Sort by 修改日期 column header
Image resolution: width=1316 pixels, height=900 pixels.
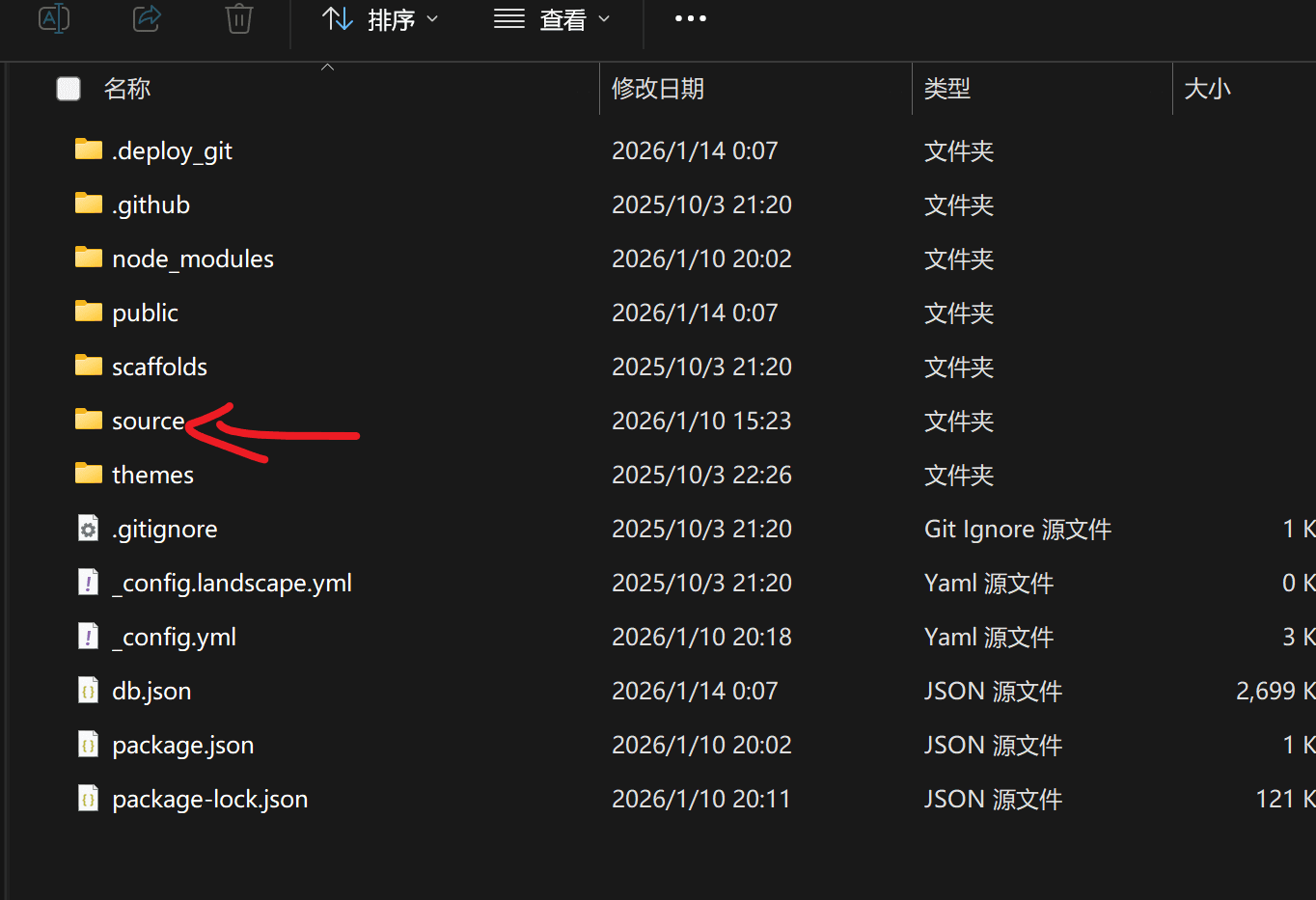tap(658, 89)
